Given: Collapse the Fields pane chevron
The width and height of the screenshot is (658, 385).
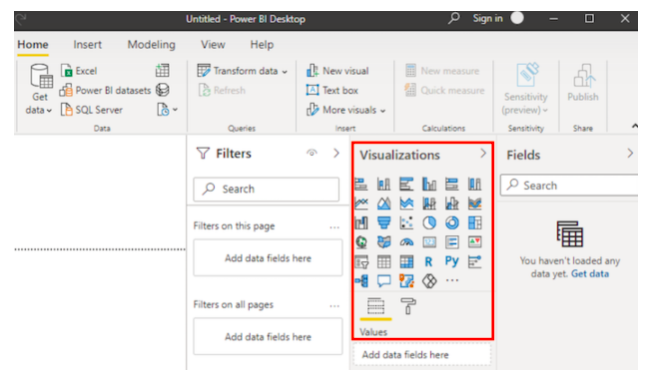Looking at the screenshot, I should (630, 153).
